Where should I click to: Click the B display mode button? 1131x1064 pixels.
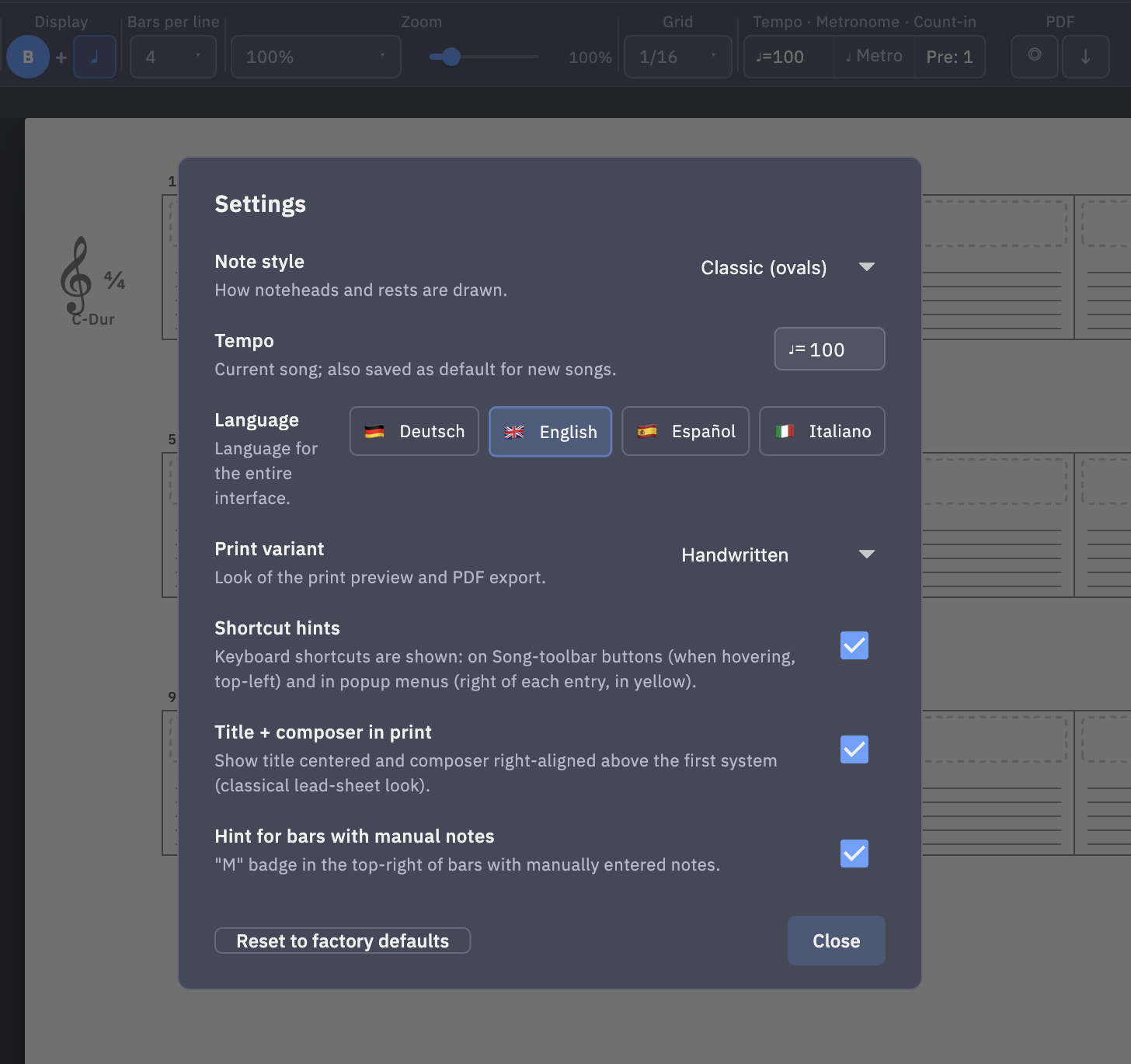coord(28,57)
